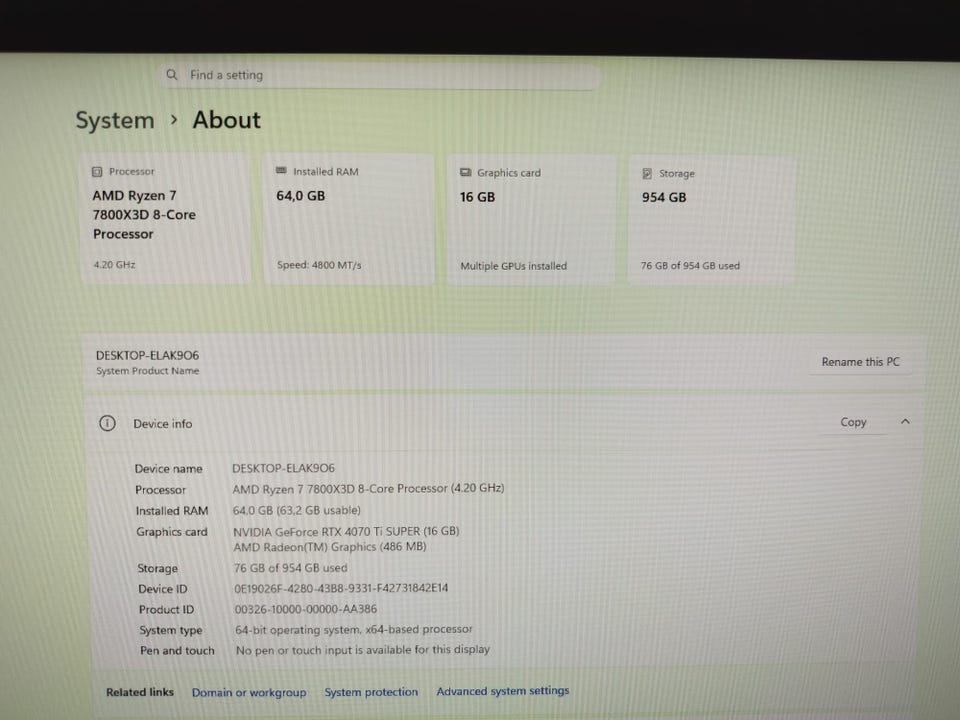This screenshot has height=720, width=960.
Task: Click the About breadcrumb heading
Action: (x=227, y=119)
